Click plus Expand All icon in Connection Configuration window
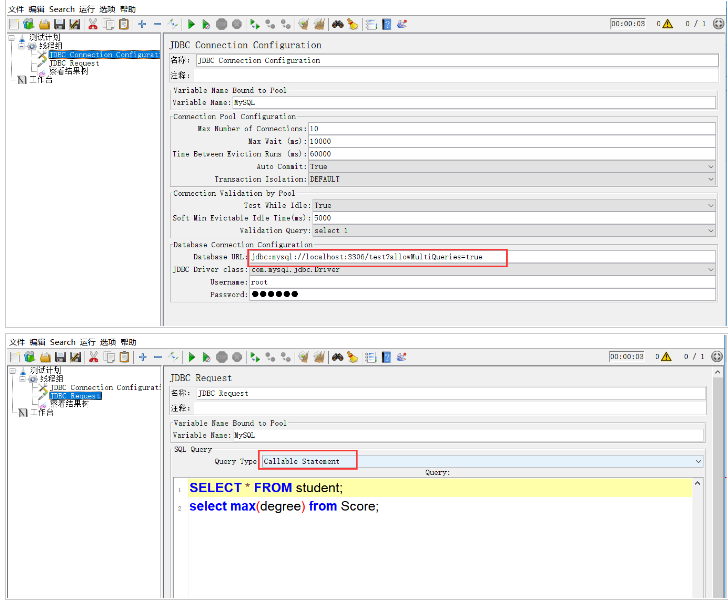The image size is (728, 603). tap(142, 24)
